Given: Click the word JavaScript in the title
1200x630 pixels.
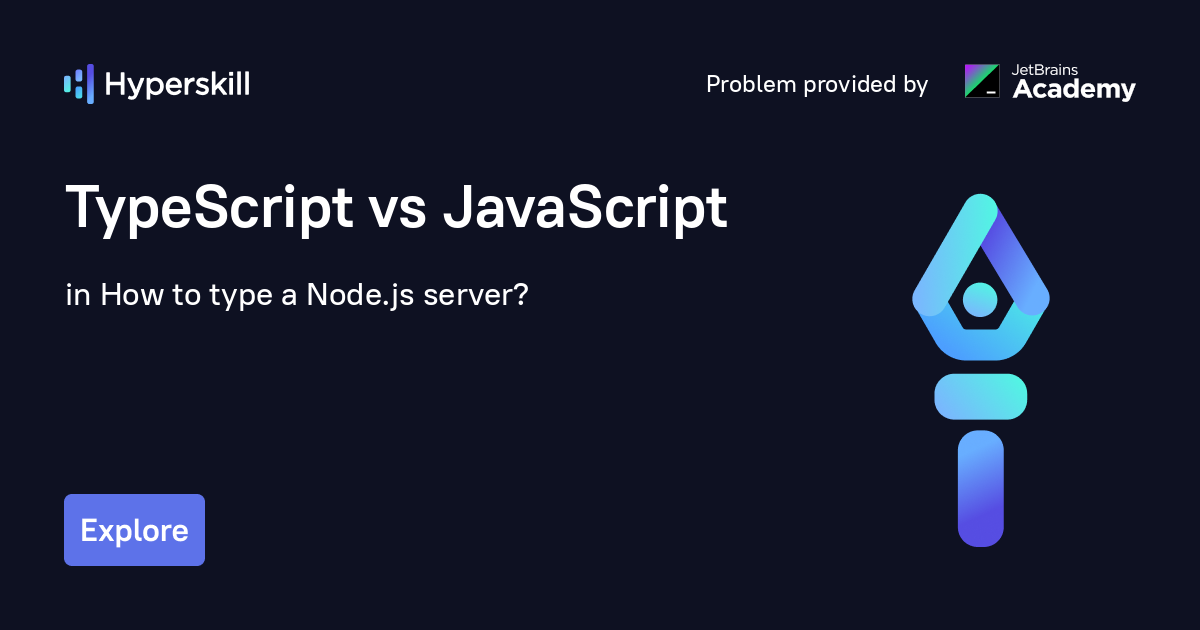Looking at the screenshot, I should pos(584,210).
